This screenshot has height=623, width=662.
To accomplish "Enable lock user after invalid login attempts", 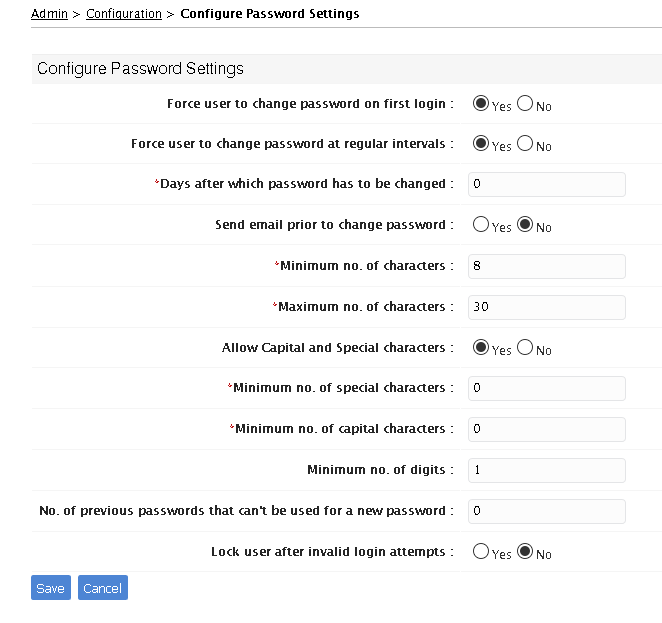I will [x=481, y=552].
